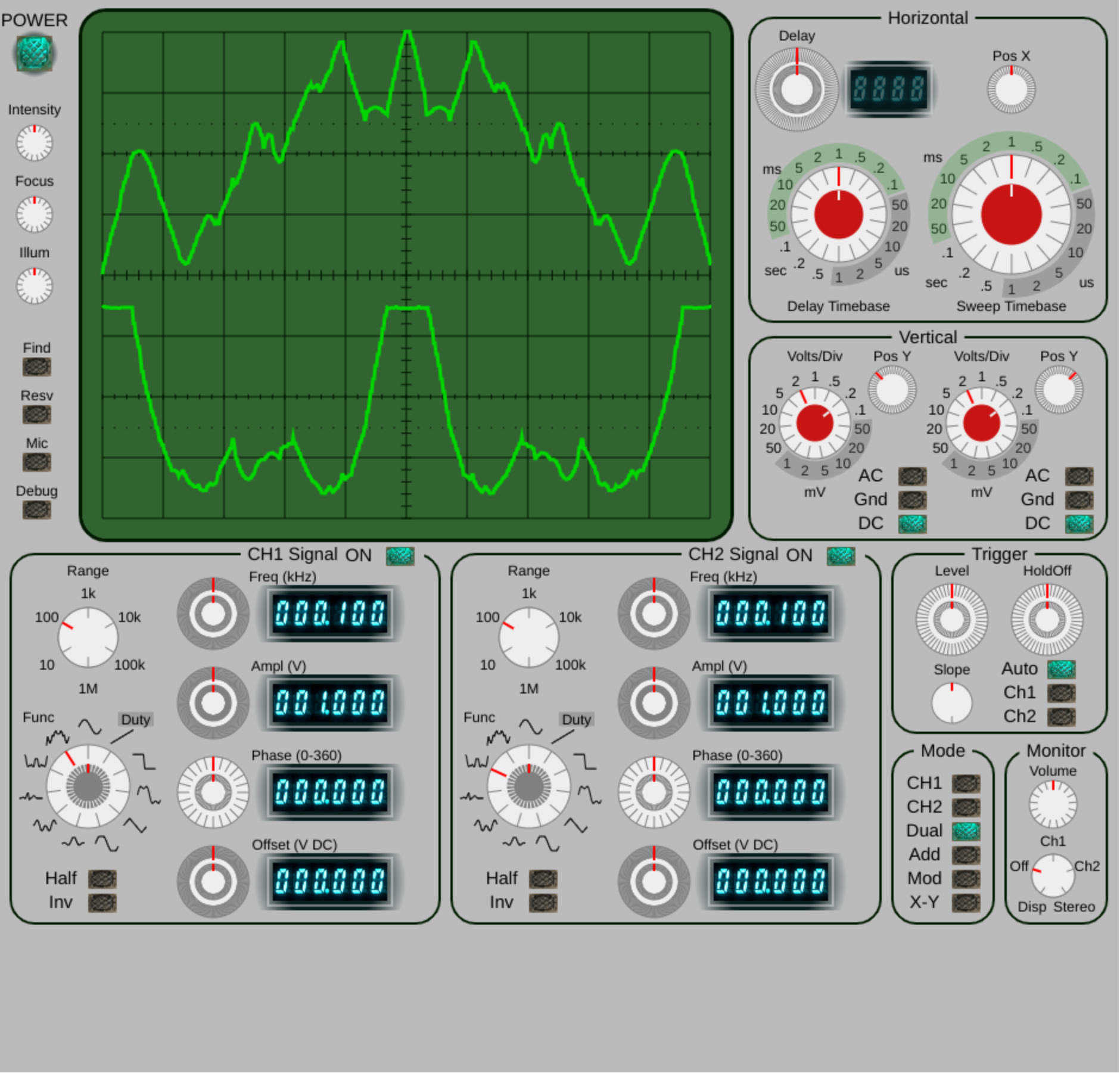Click the CH2 Signal Range selector knob
The width and height of the screenshot is (1120, 1073).
click(529, 637)
